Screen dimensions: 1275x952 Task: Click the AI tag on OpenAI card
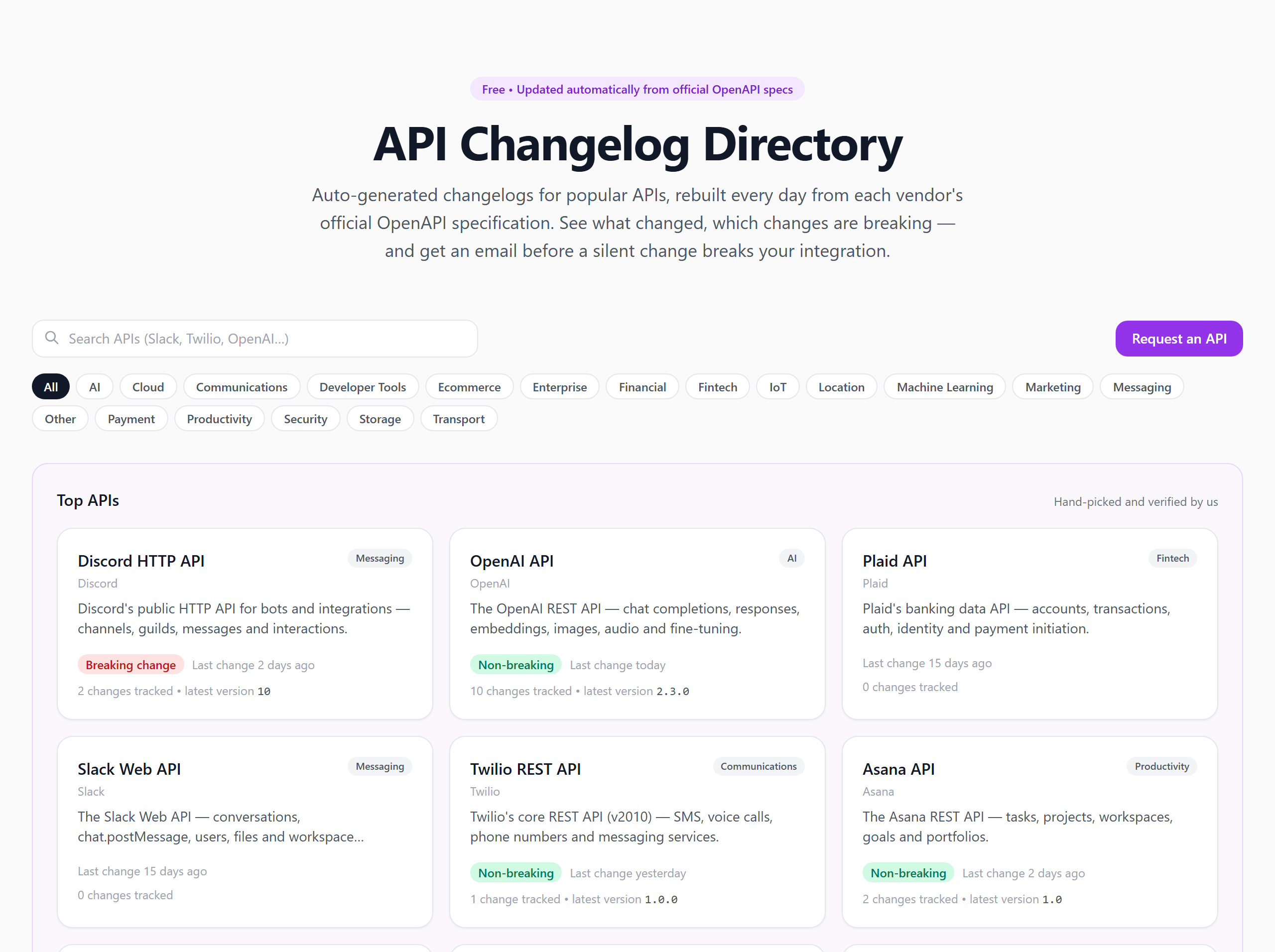(792, 558)
